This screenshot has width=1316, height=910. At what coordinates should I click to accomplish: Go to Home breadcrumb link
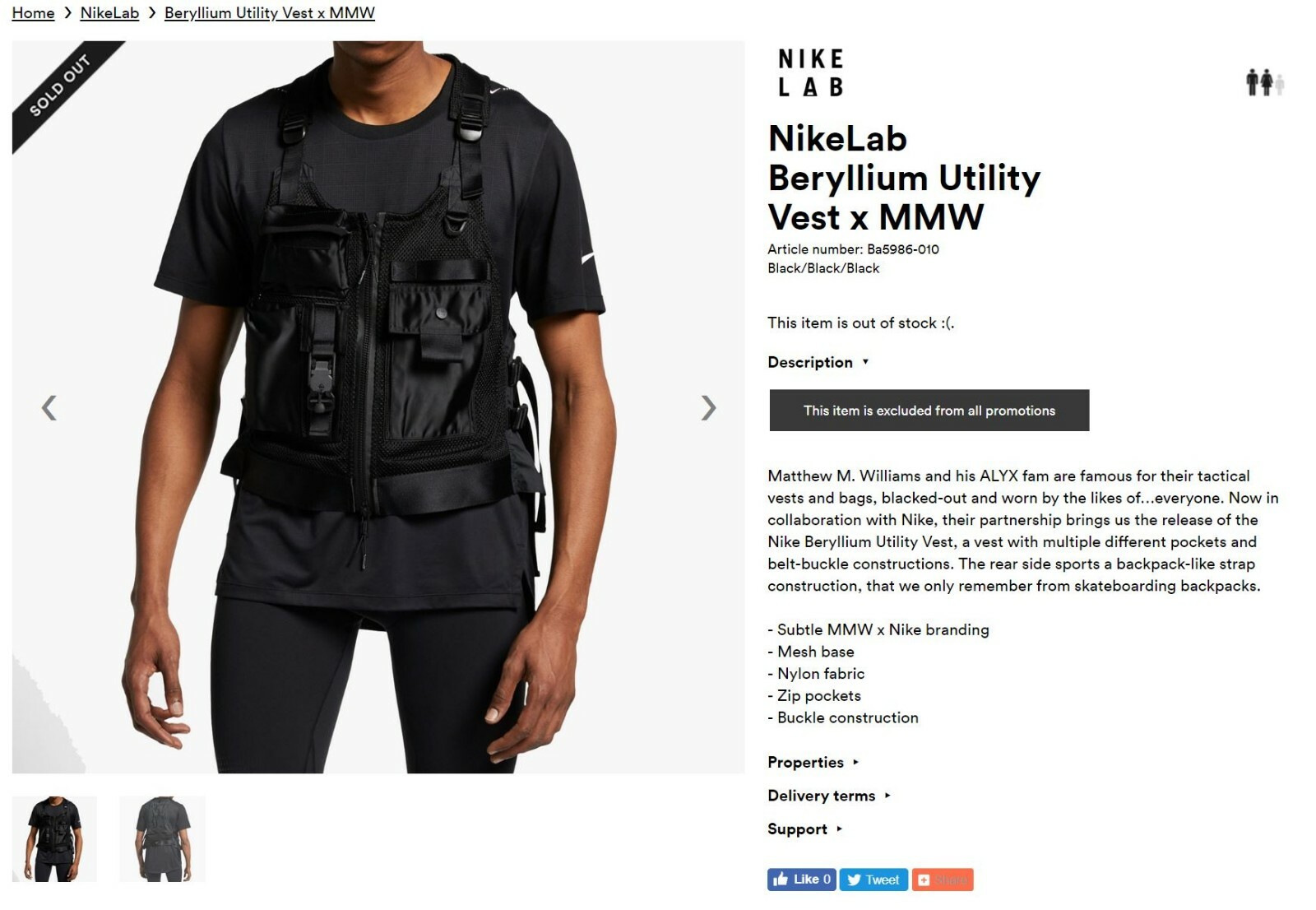33,13
